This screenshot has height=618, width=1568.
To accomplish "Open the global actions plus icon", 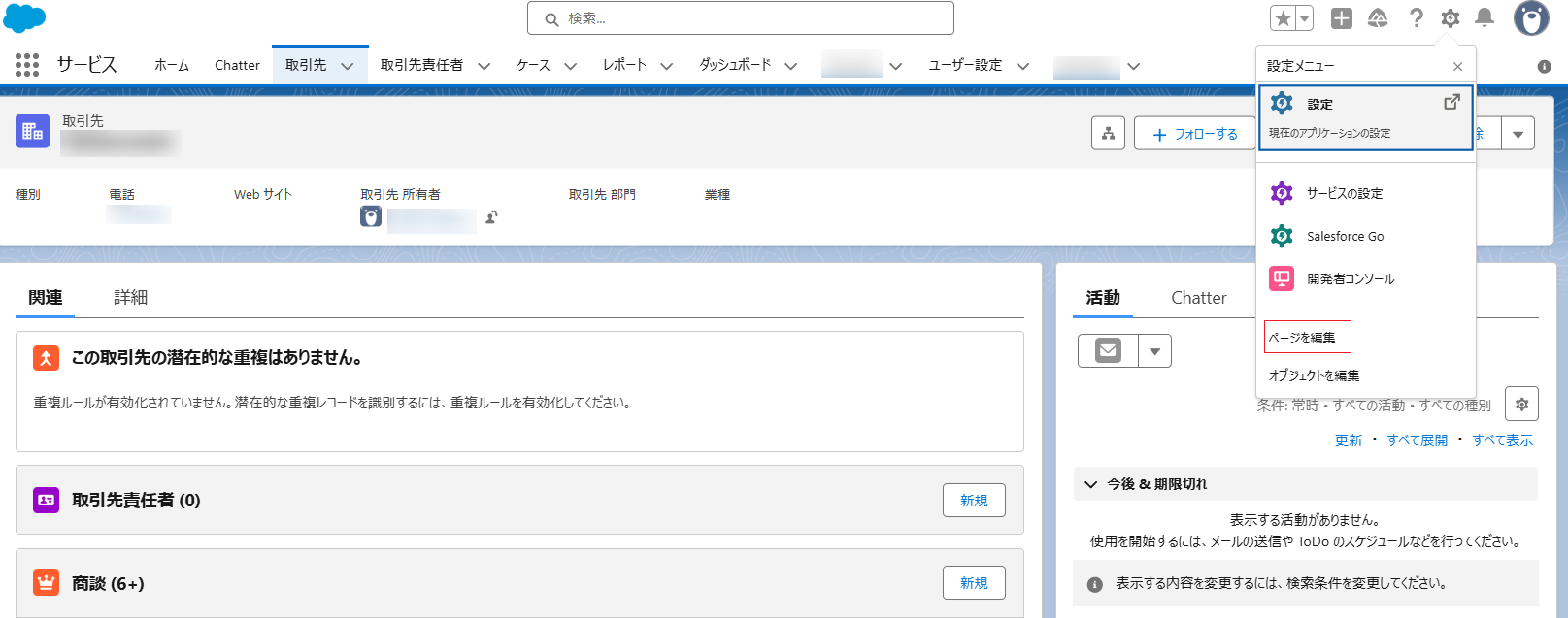I will 1342,18.
